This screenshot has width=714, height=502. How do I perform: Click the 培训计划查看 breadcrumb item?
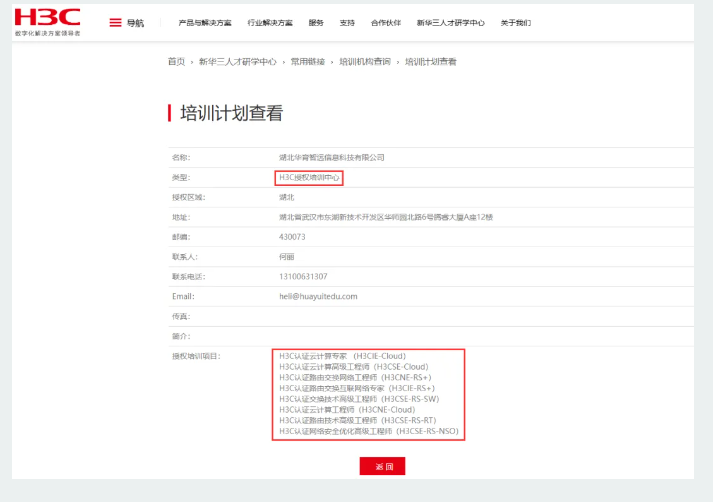(431, 61)
